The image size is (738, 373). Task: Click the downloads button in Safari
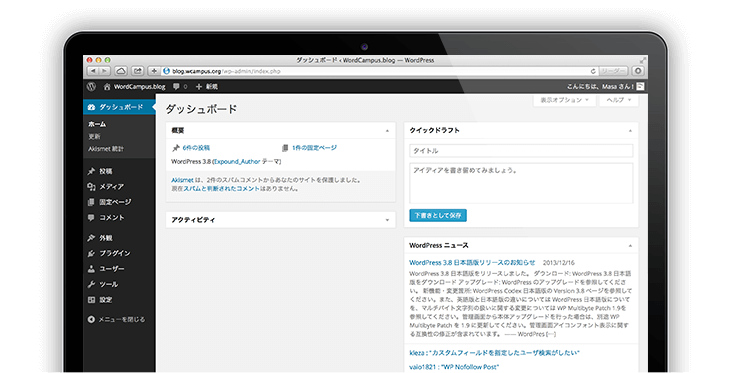(x=638, y=71)
